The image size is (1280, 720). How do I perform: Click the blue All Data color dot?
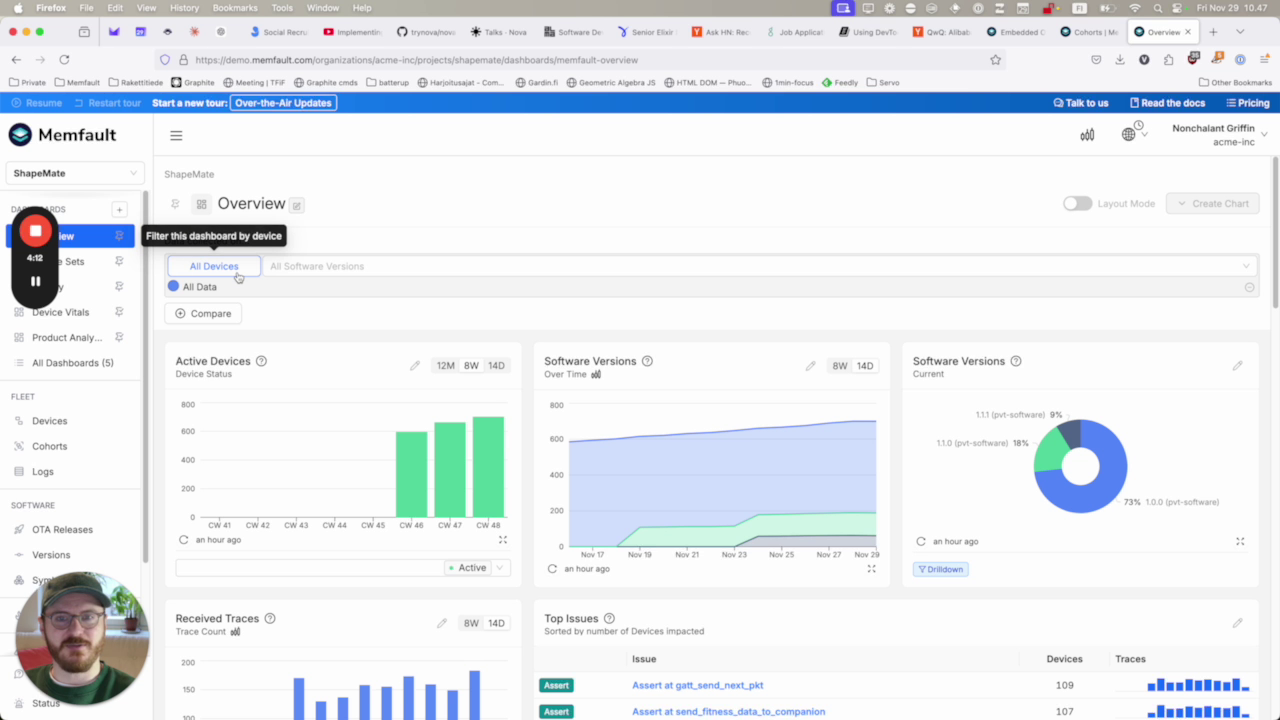pos(173,287)
